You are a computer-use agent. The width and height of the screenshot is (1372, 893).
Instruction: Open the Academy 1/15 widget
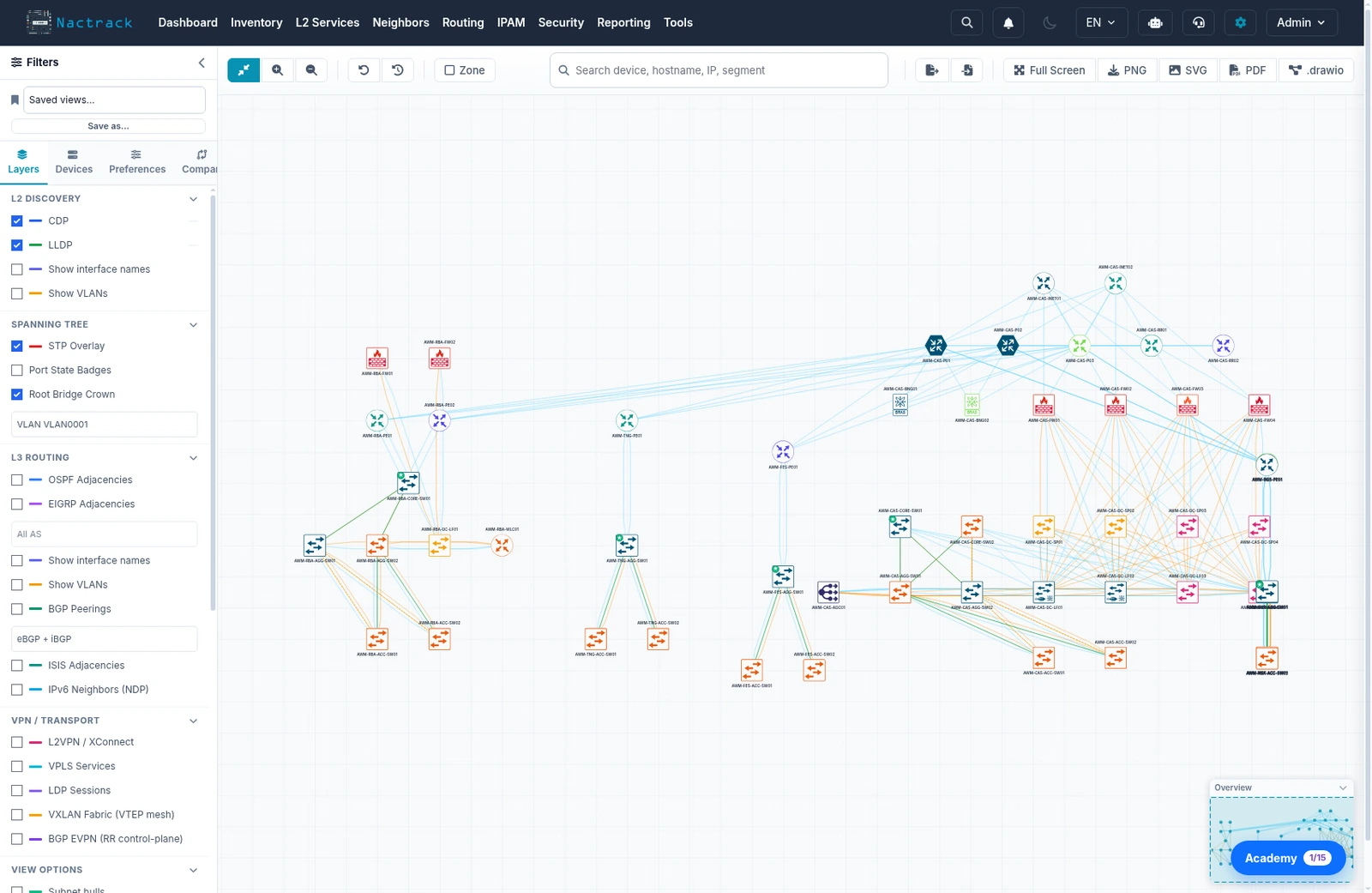click(x=1287, y=858)
